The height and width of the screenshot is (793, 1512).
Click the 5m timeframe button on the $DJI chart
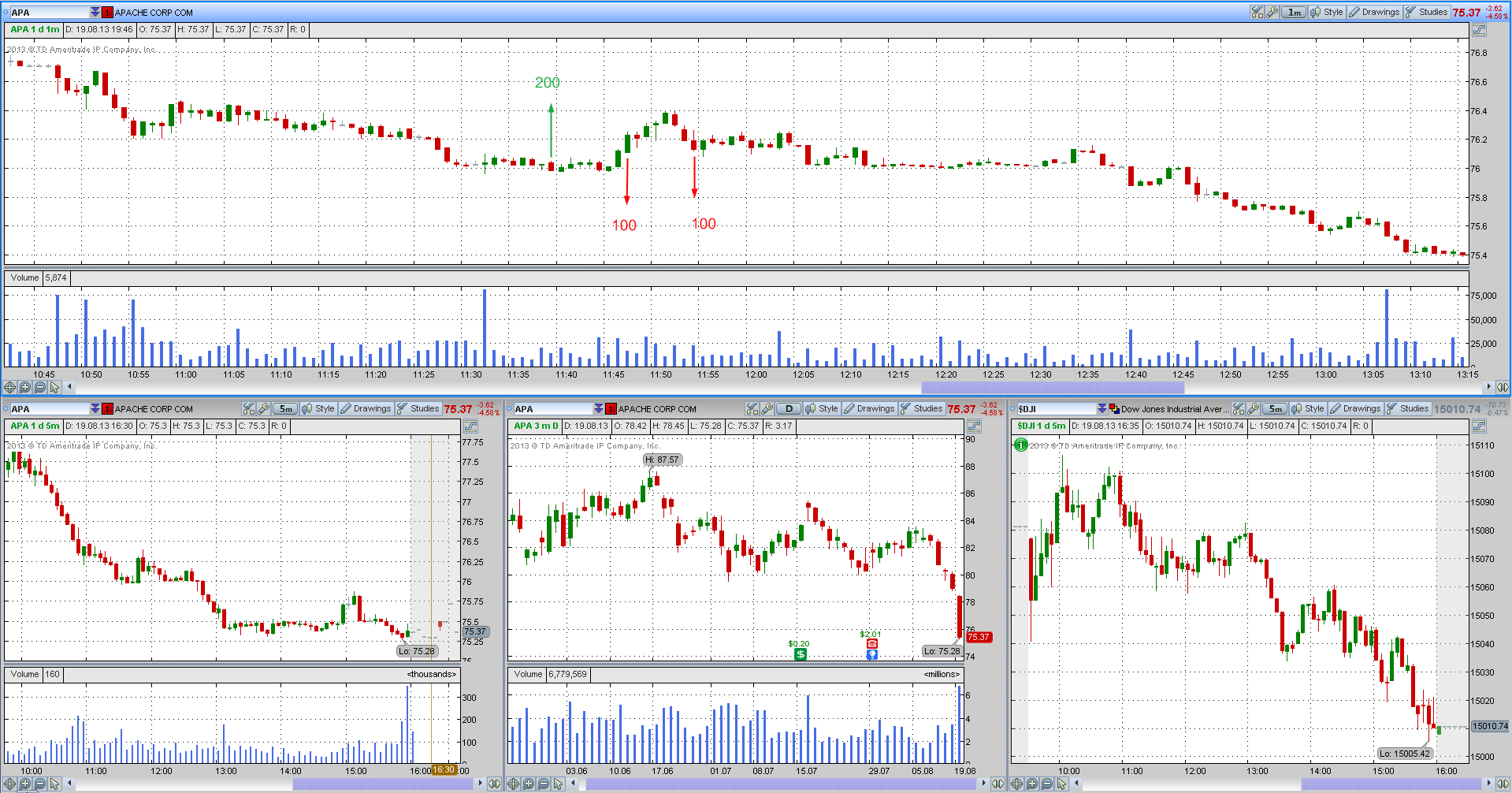(x=1275, y=408)
